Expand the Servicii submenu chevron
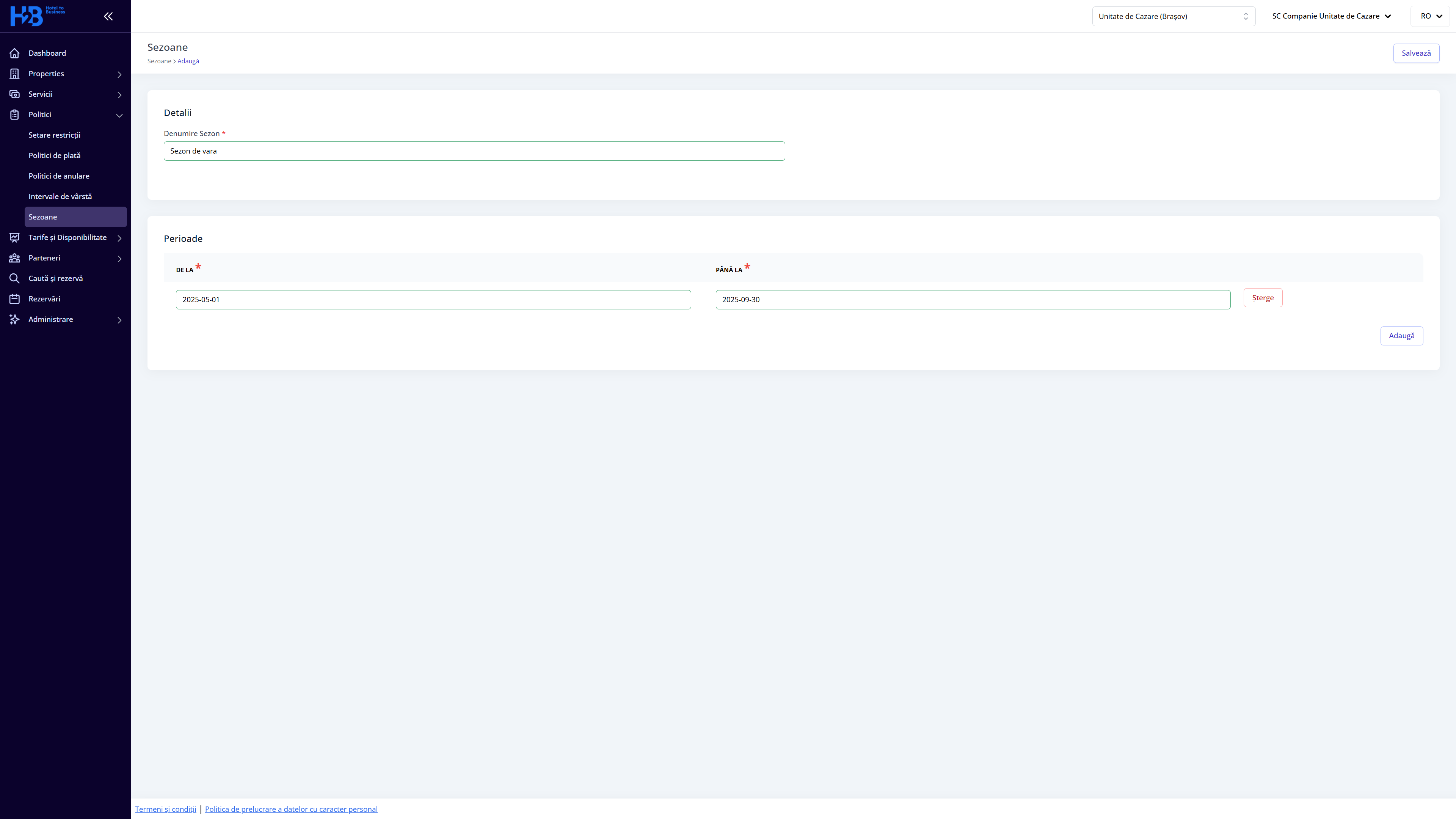 pyautogui.click(x=119, y=94)
